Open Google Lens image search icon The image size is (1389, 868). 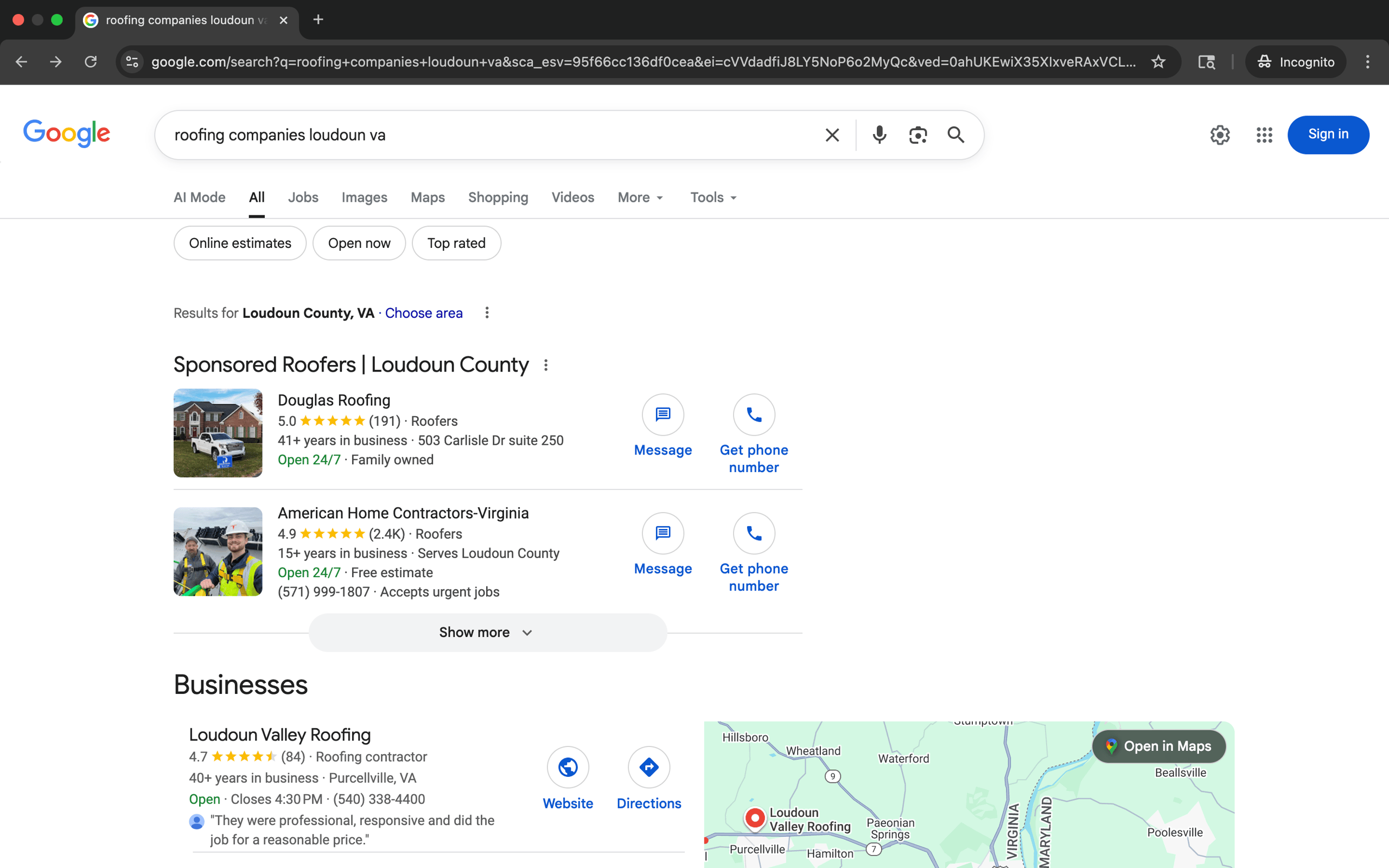coord(917,135)
